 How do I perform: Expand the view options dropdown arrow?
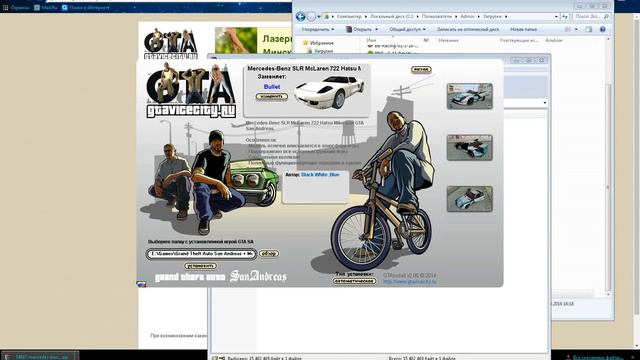click(576, 29)
